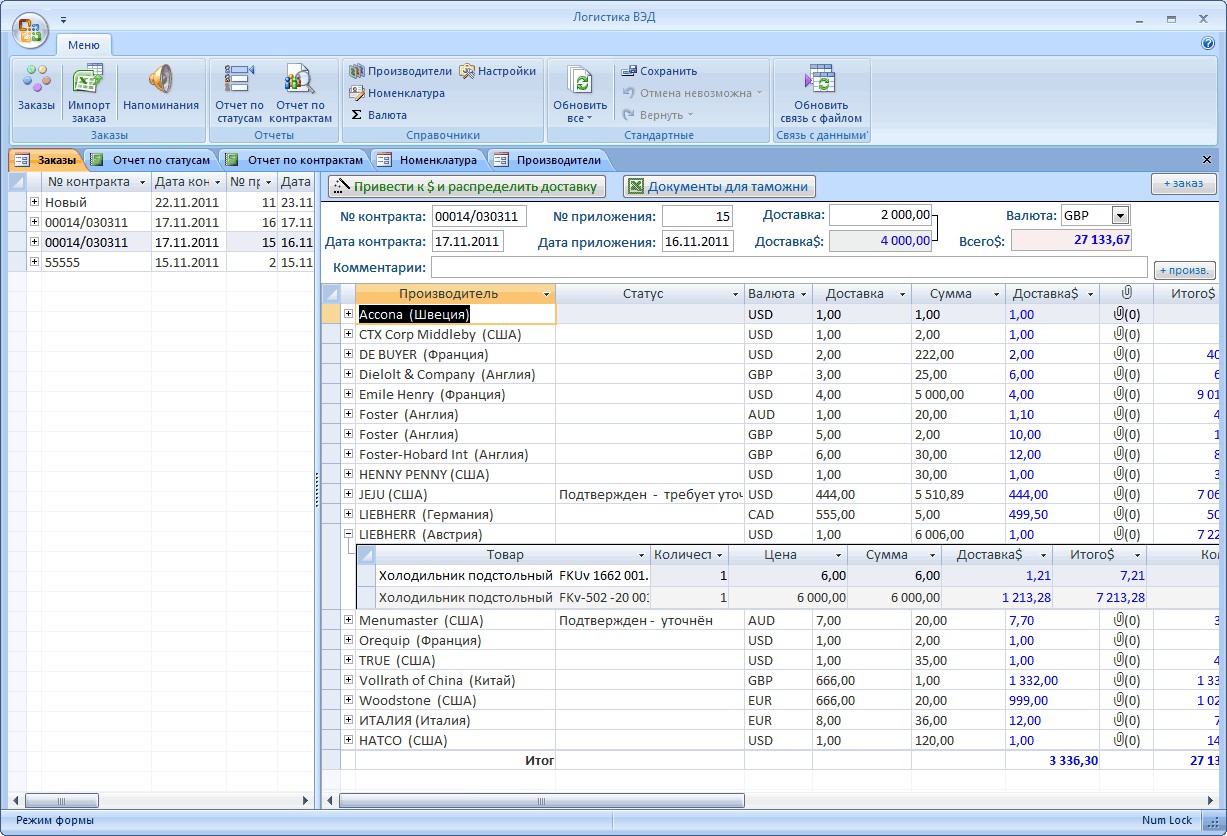Click Документы для таможни button
Image resolution: width=1227 pixels, height=836 pixels.
(x=719, y=186)
